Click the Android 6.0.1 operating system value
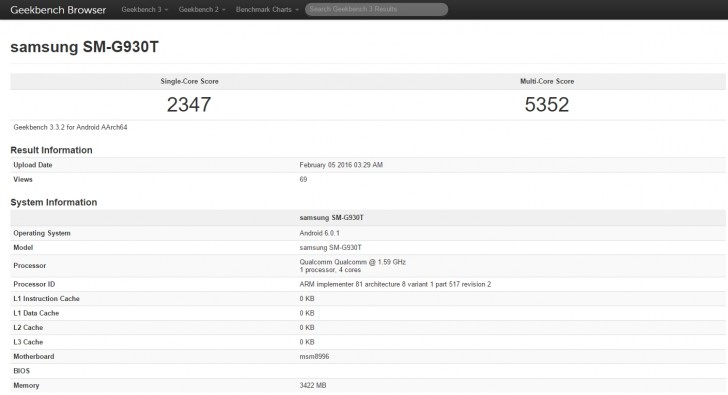728x395 pixels. tap(319, 233)
